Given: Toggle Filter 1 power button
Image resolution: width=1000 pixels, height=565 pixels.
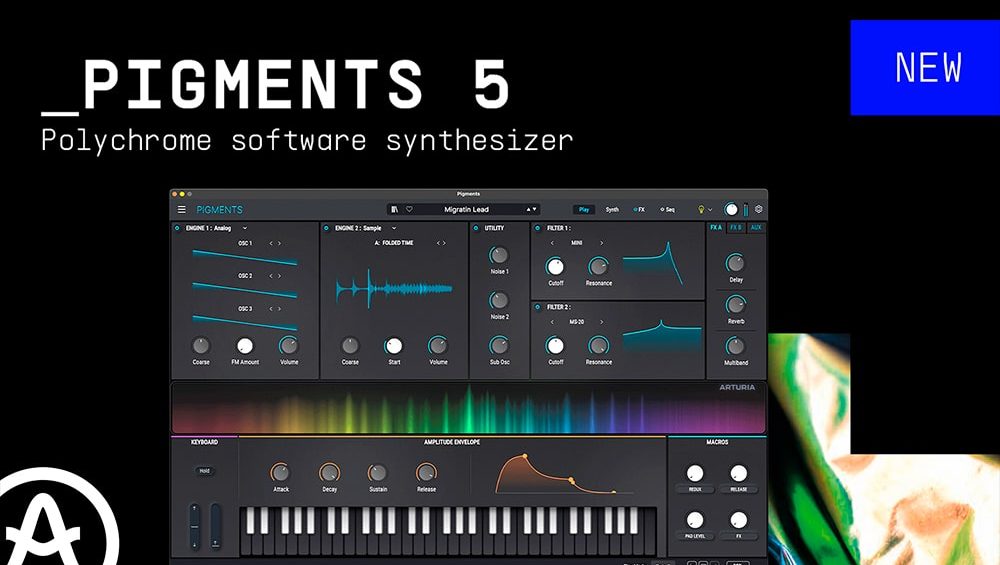Looking at the screenshot, I should point(538,228).
